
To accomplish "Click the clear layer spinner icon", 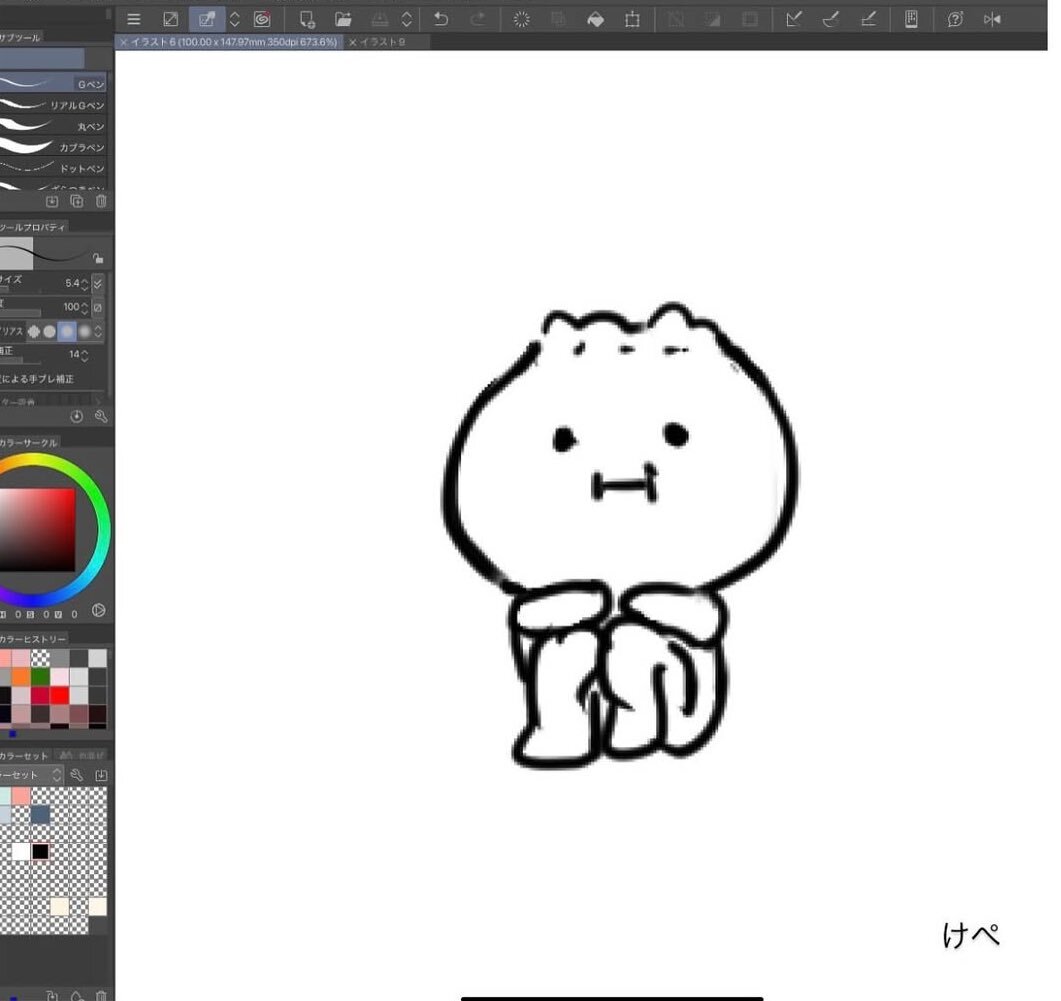I will (522, 20).
